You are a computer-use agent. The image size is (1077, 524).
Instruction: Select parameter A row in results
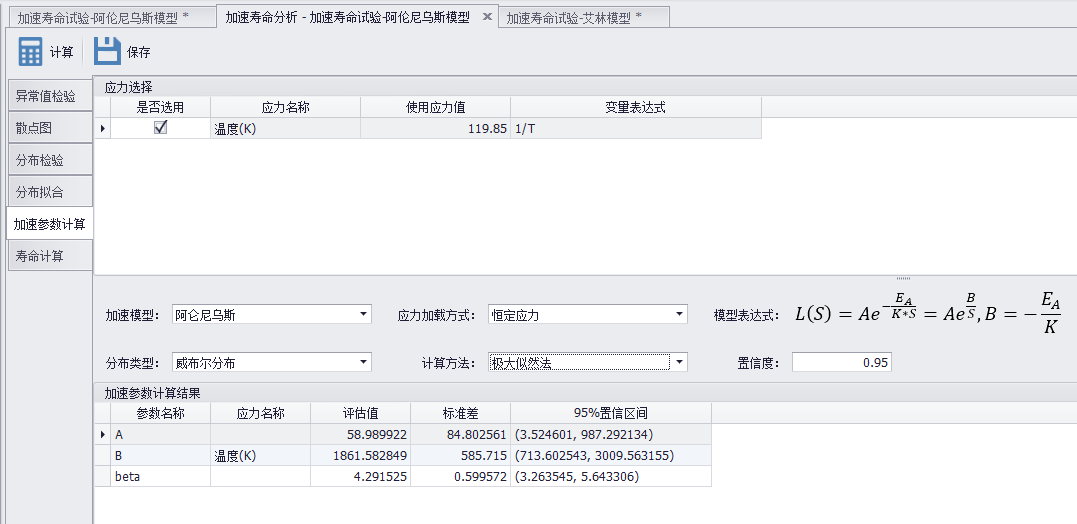(403, 434)
